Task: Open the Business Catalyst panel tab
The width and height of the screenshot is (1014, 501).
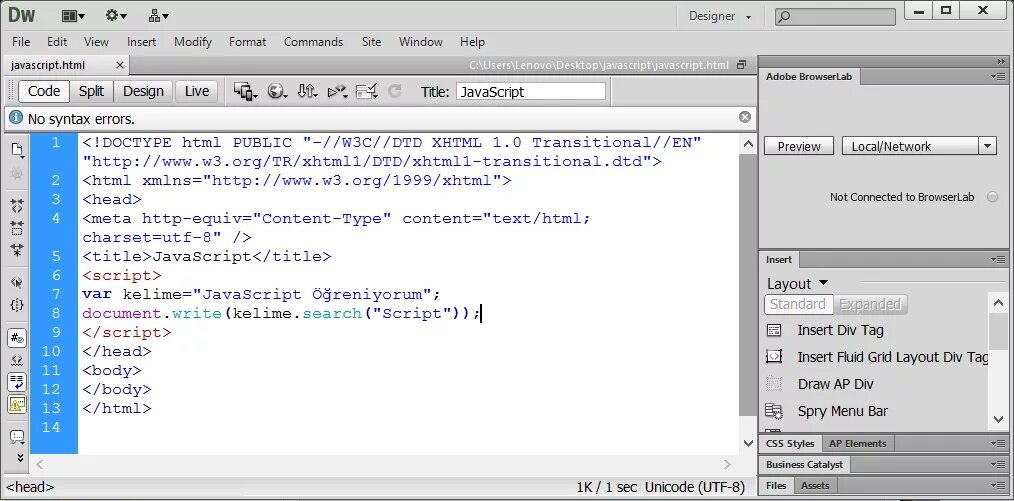Action: 804,464
